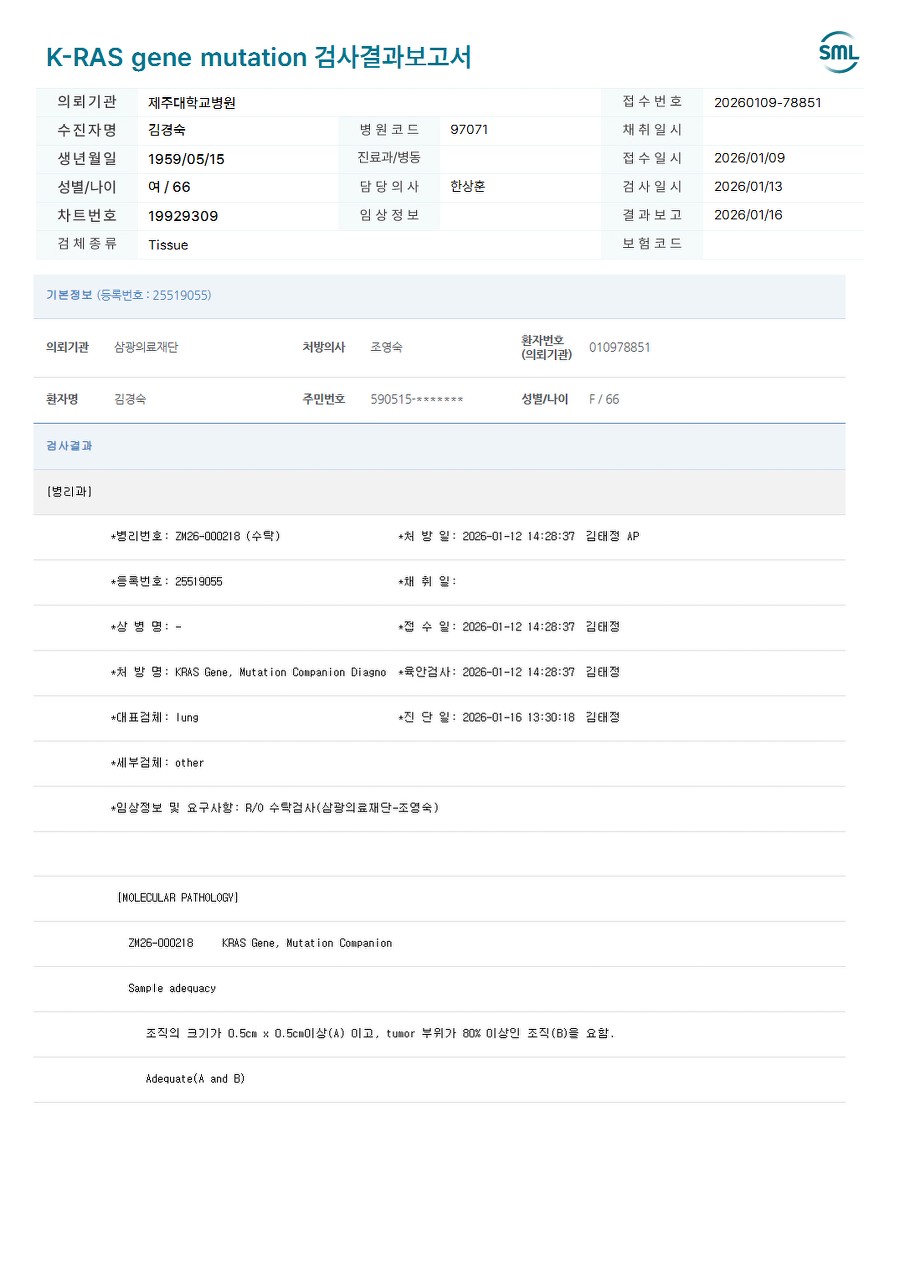Image resolution: width=900 pixels, height=1271 pixels.
Task: Select the sex/age value '여 / 66'
Action: tap(169, 187)
